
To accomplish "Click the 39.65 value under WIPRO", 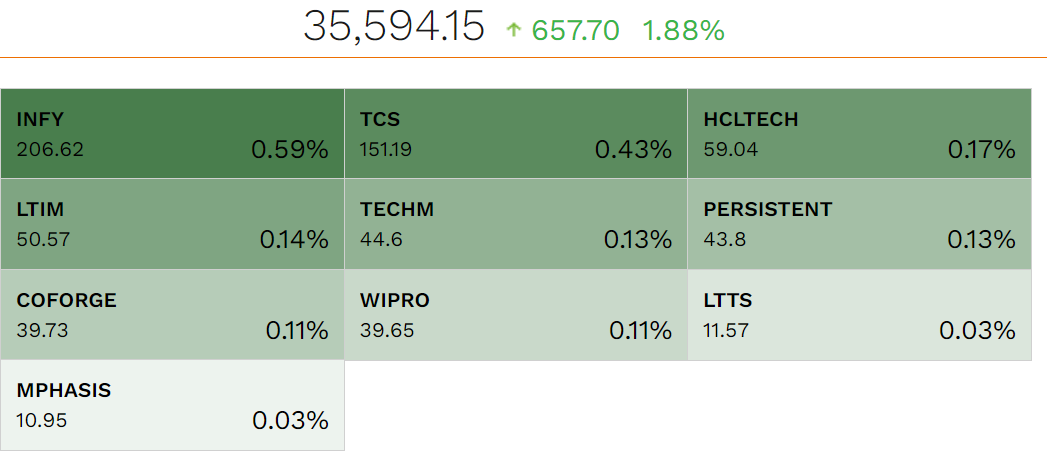I will pyautogui.click(x=386, y=331).
